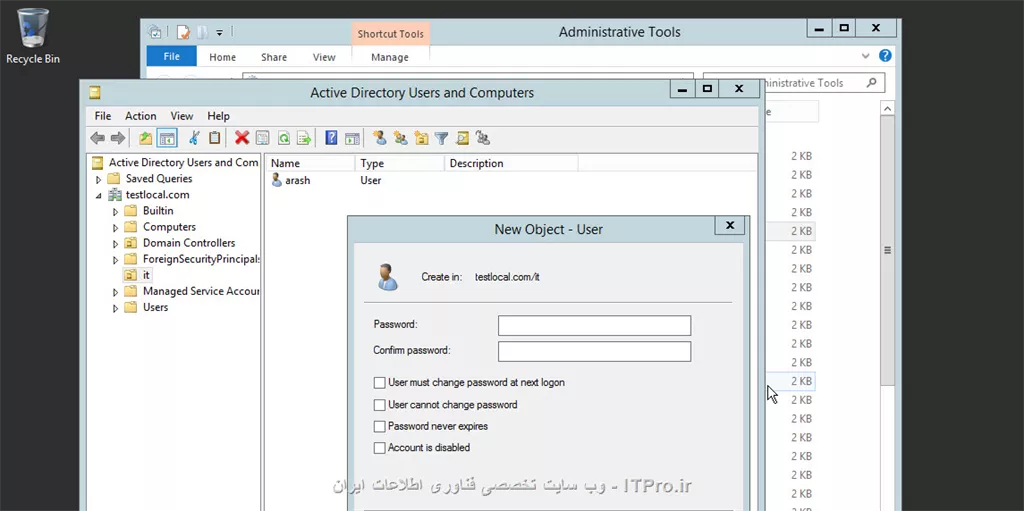The height and width of the screenshot is (511, 1024).
Task: Open the Quick Access Toolbar dropdown arrow
Action: point(219,32)
